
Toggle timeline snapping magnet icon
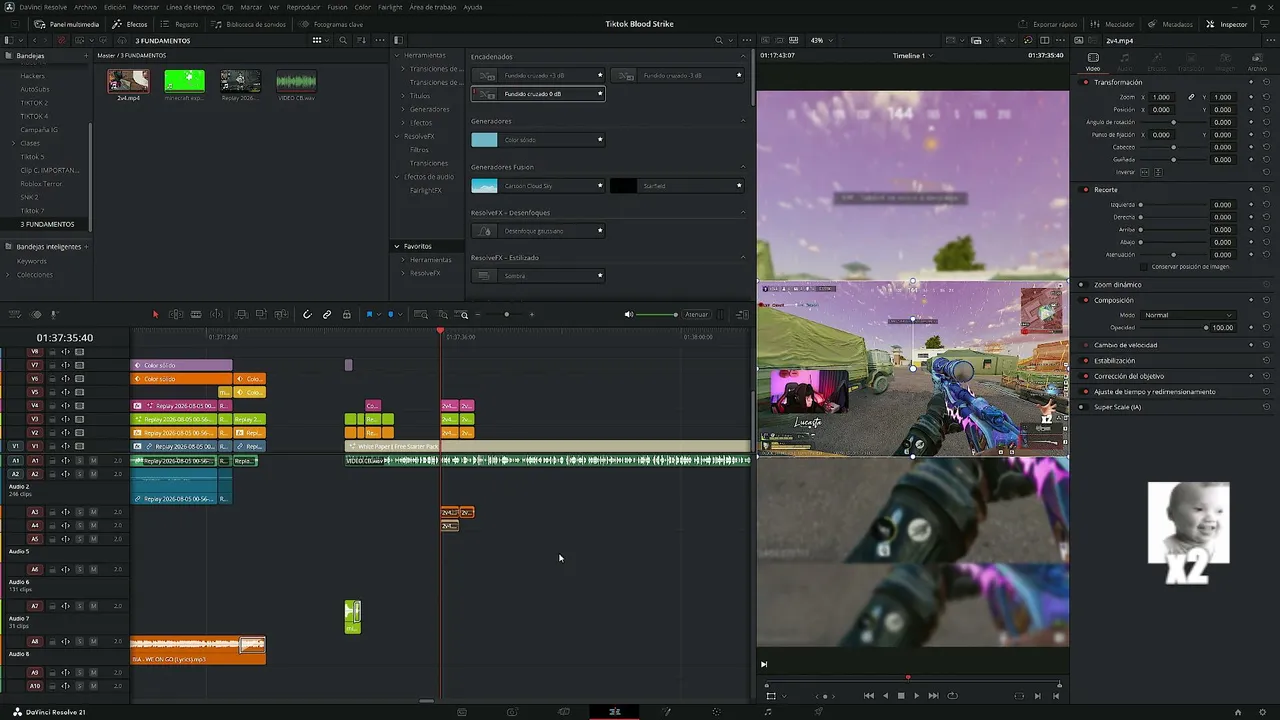(307, 314)
